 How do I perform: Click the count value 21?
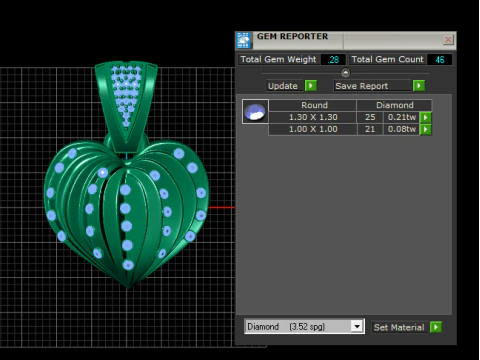(x=370, y=129)
